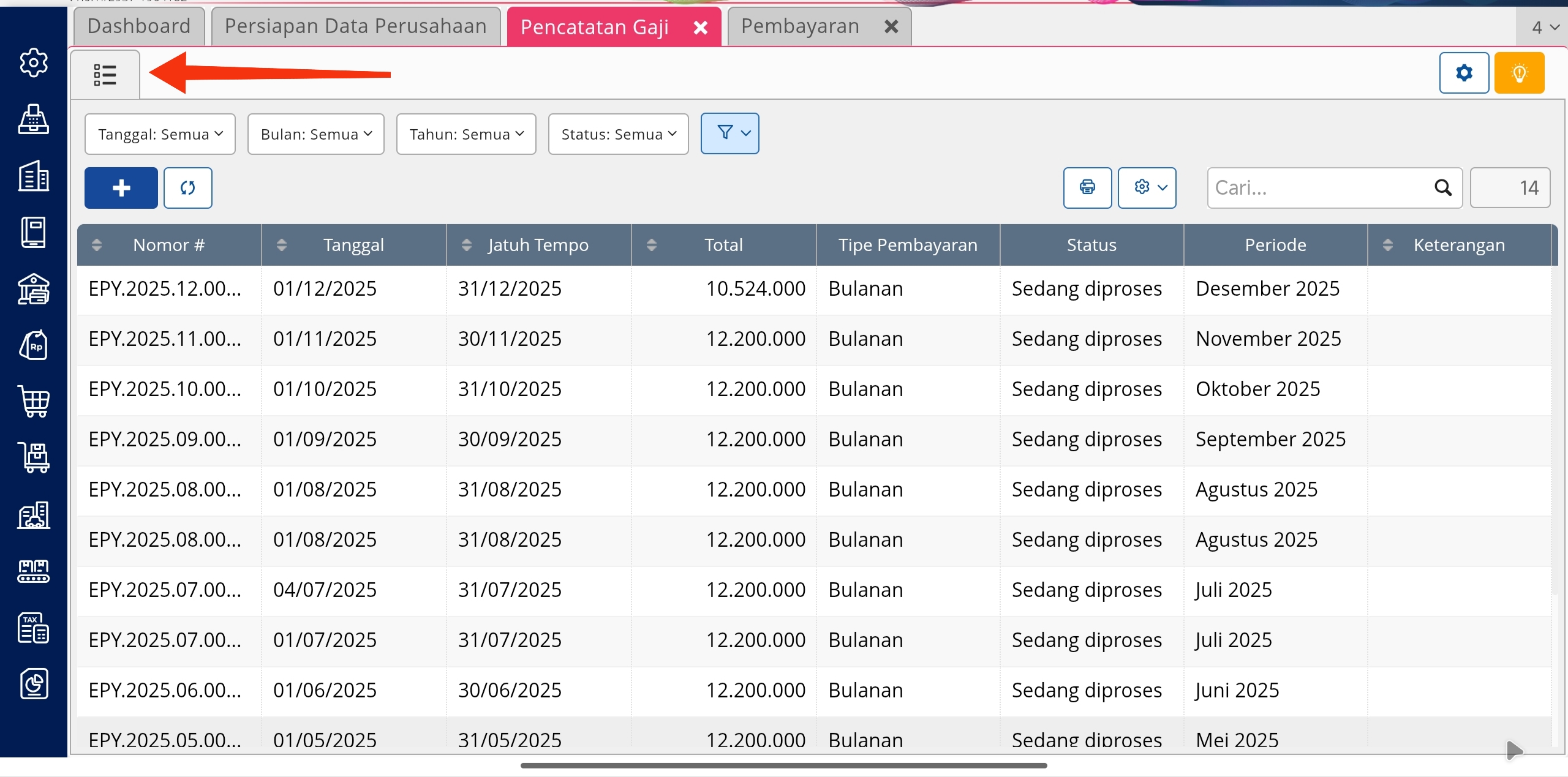Click the blue gear settings button at top right

[x=1464, y=73]
